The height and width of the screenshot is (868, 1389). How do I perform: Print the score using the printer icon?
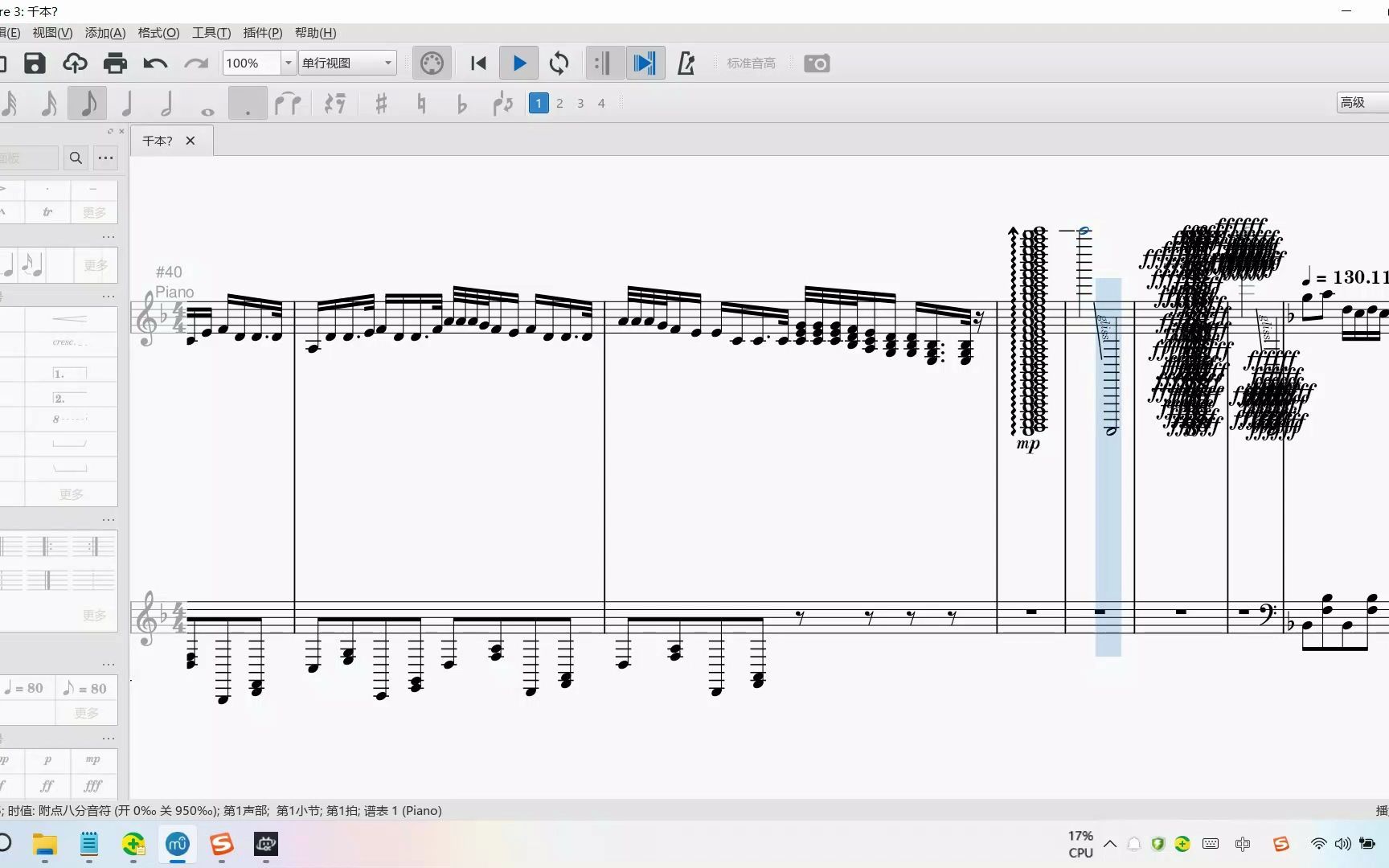(x=115, y=63)
